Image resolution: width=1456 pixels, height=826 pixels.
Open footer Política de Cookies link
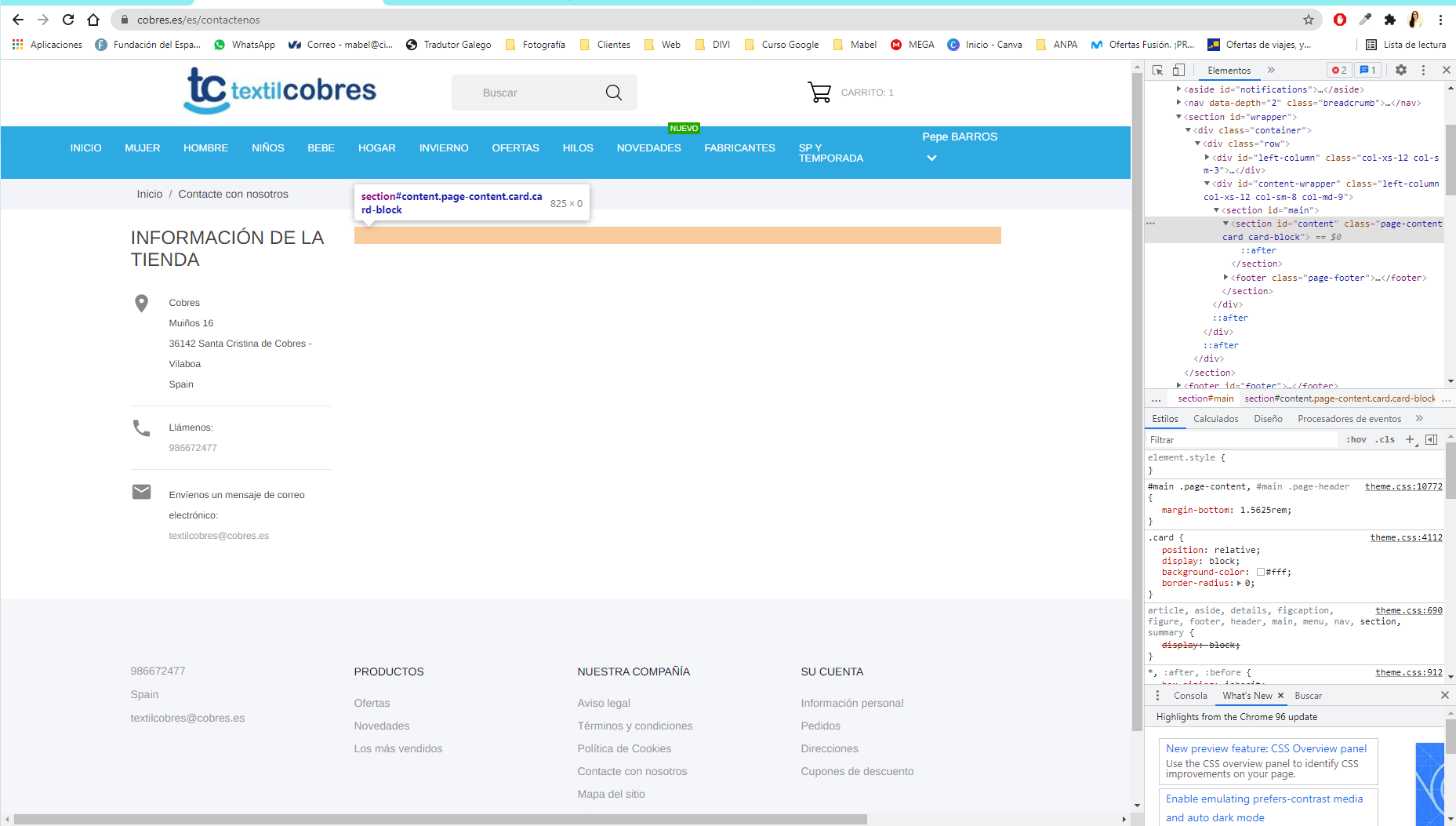click(x=624, y=748)
